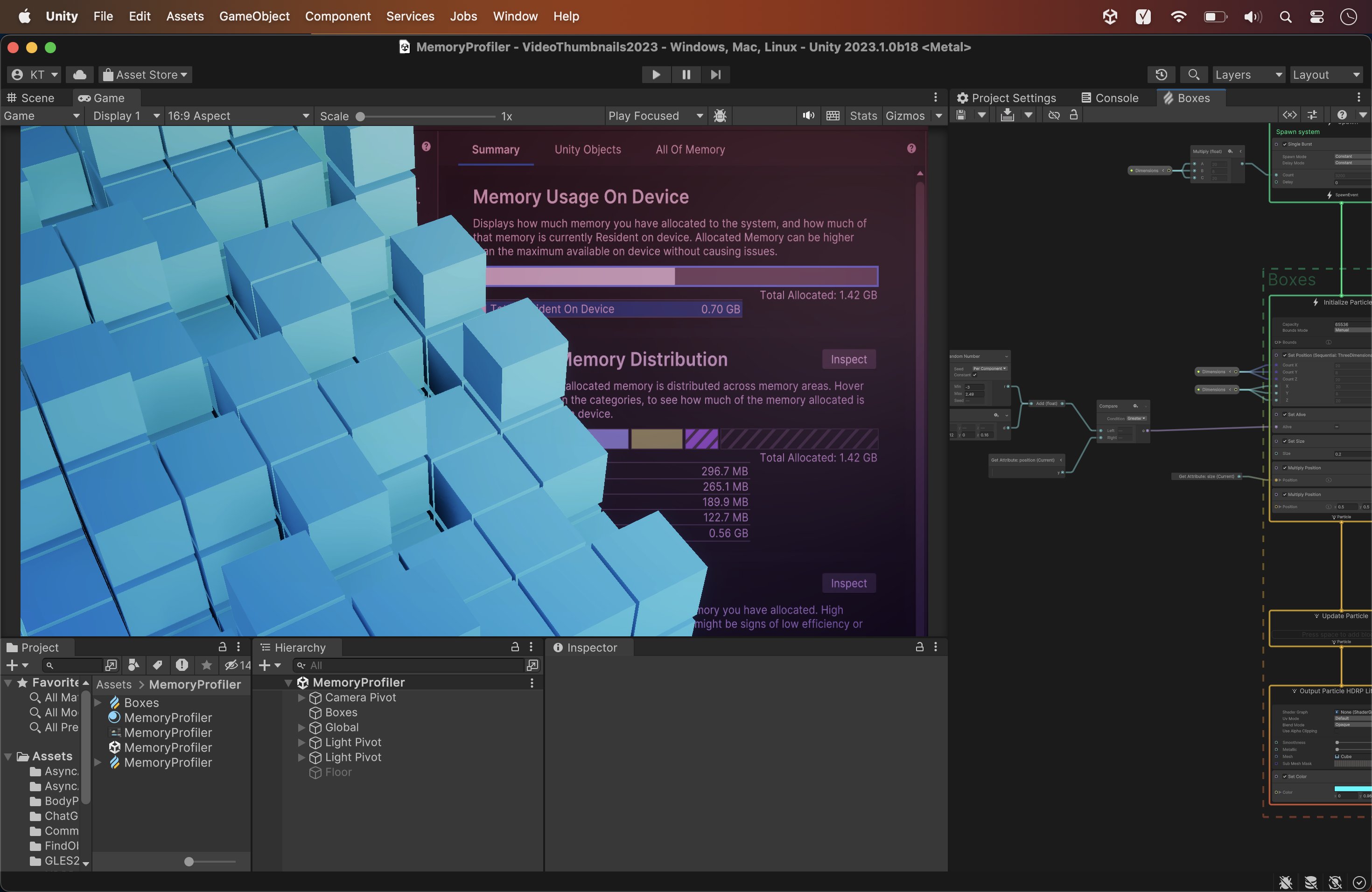
Task: Click Project save search star icon
Action: (x=206, y=666)
